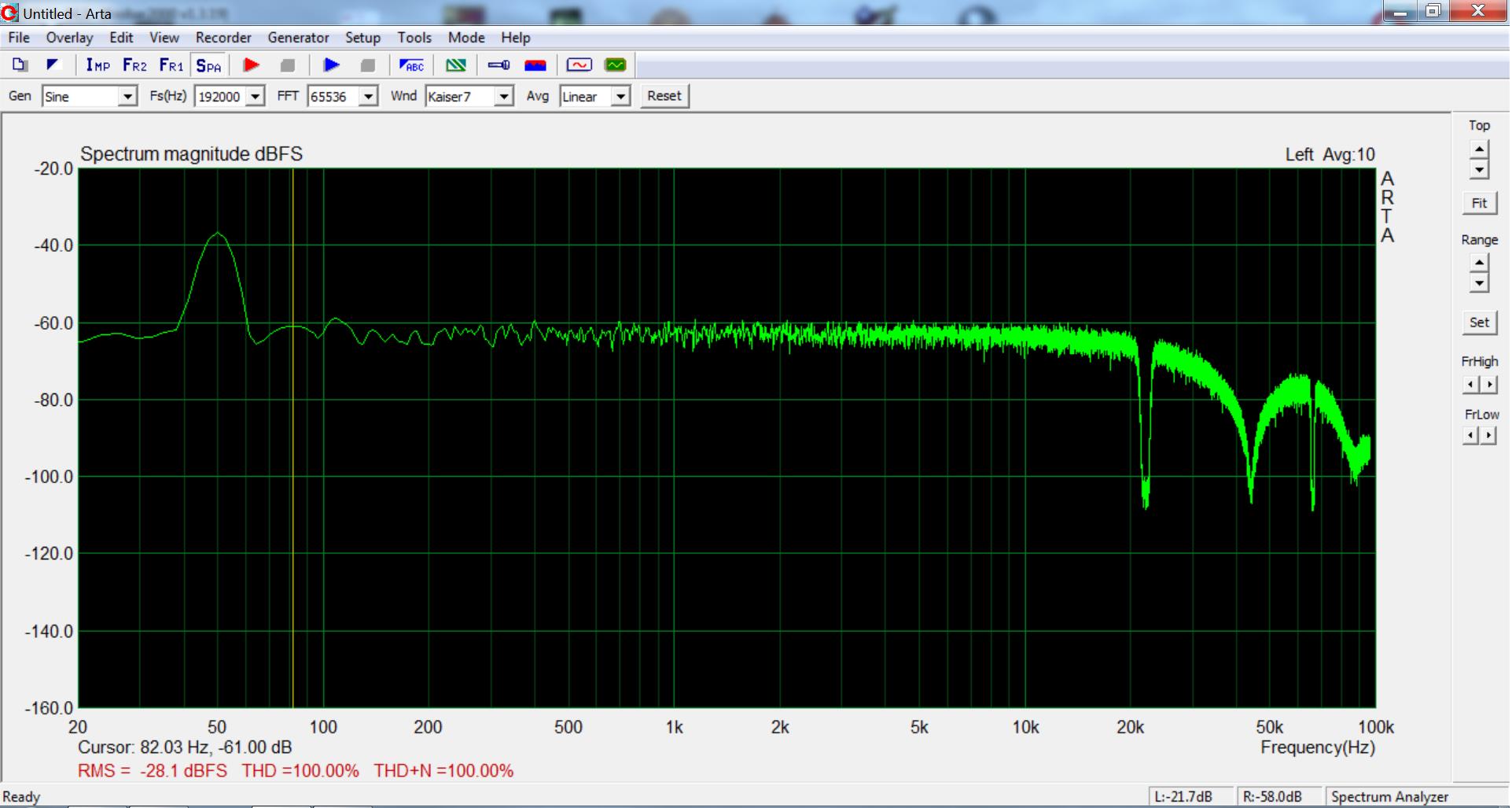Click FrHigh right arrow
This screenshot has width=1512, height=808.
pos(1488,384)
